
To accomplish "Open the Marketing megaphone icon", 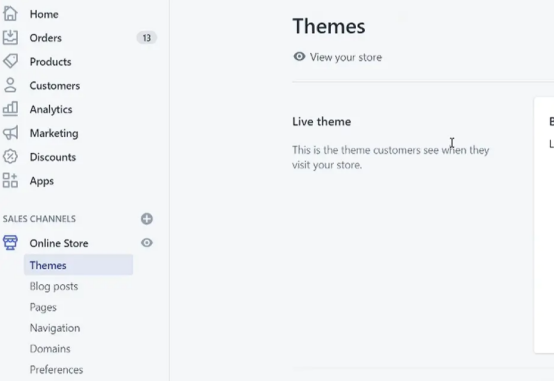I will click(x=10, y=133).
